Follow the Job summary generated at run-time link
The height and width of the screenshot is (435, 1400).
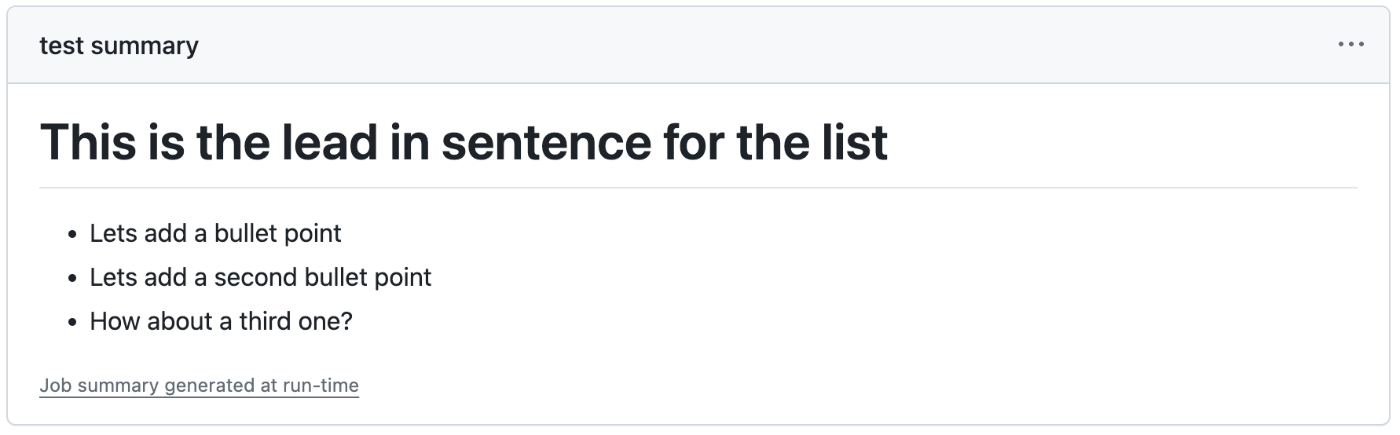click(199, 385)
